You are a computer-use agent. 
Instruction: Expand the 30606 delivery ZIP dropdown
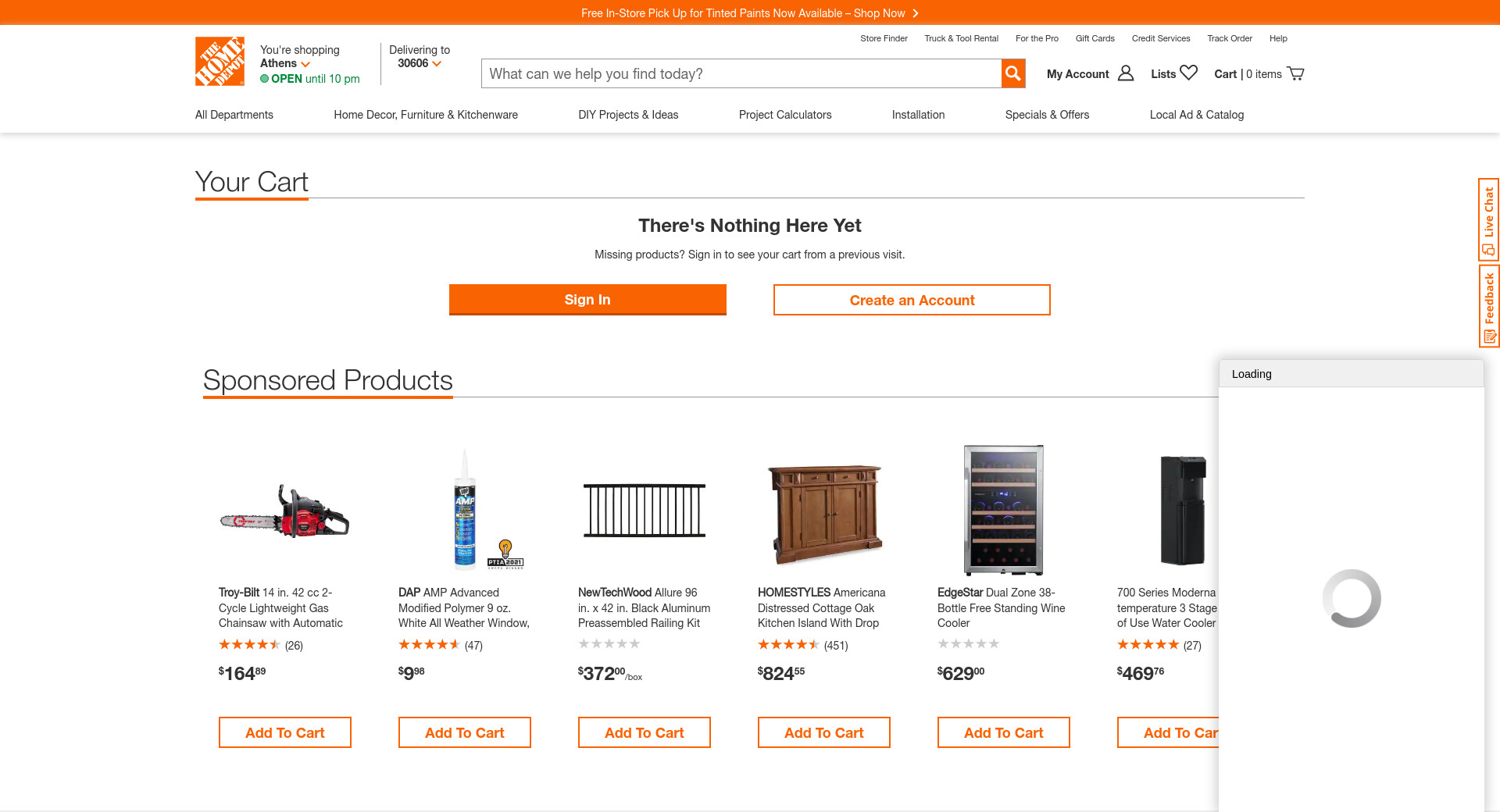[x=437, y=64]
